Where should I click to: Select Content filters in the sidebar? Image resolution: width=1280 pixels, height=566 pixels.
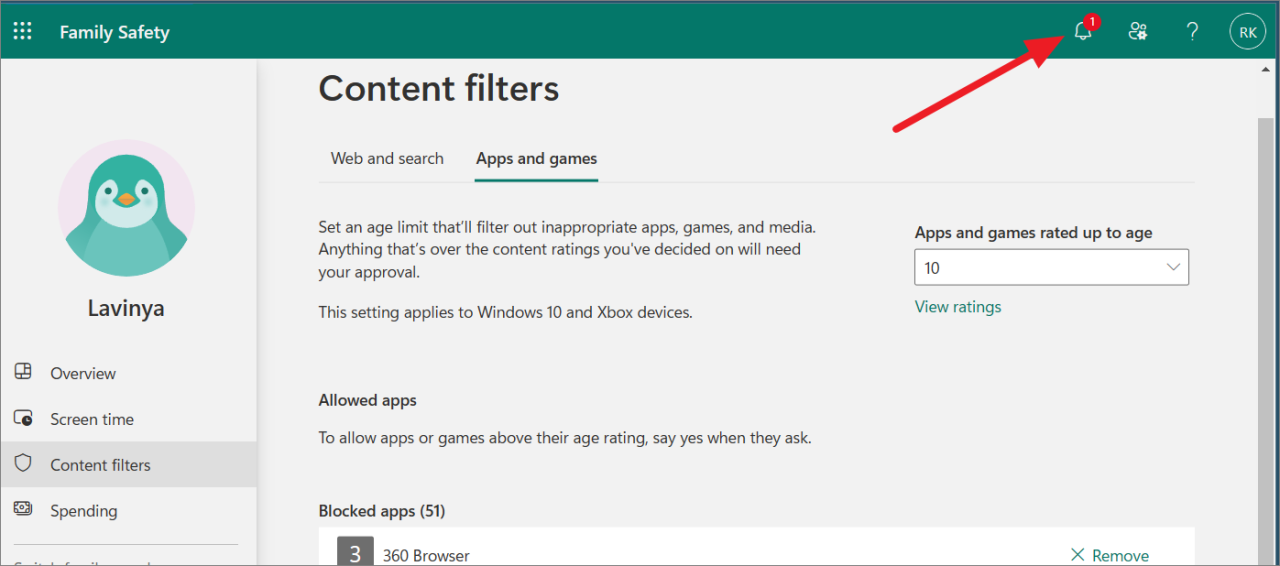[x=128, y=465]
